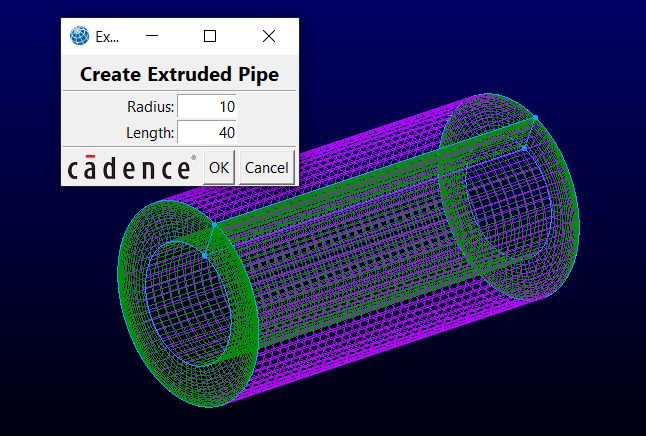This screenshot has width=646, height=436.
Task: Click the "Radius:" label
Action: [151, 107]
